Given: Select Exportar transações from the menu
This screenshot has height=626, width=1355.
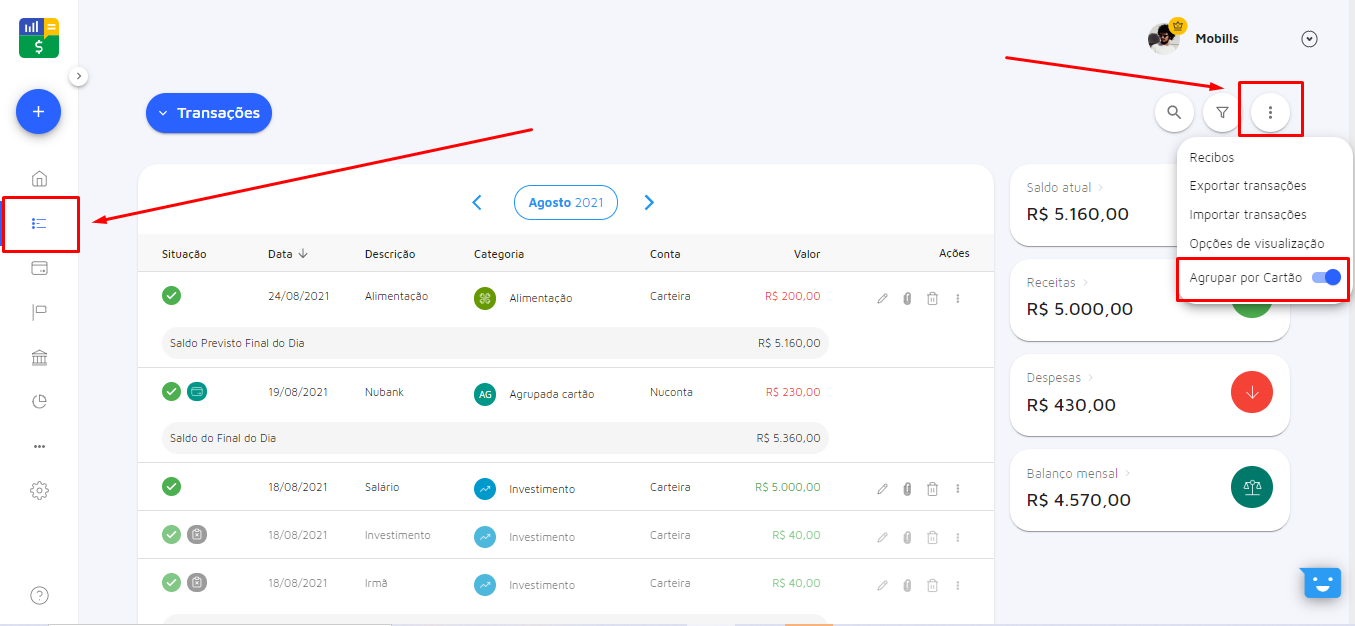Looking at the screenshot, I should click(x=1247, y=186).
